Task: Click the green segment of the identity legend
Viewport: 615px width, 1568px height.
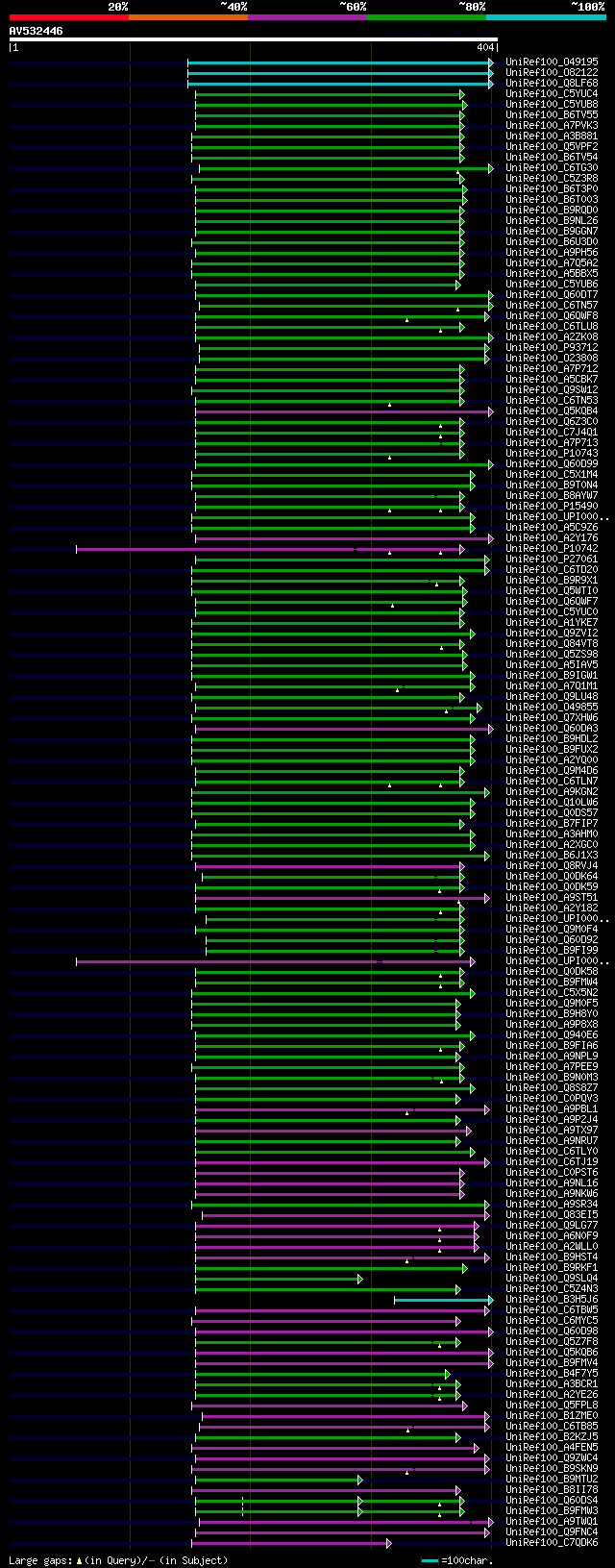Action: pyautogui.click(x=426, y=17)
